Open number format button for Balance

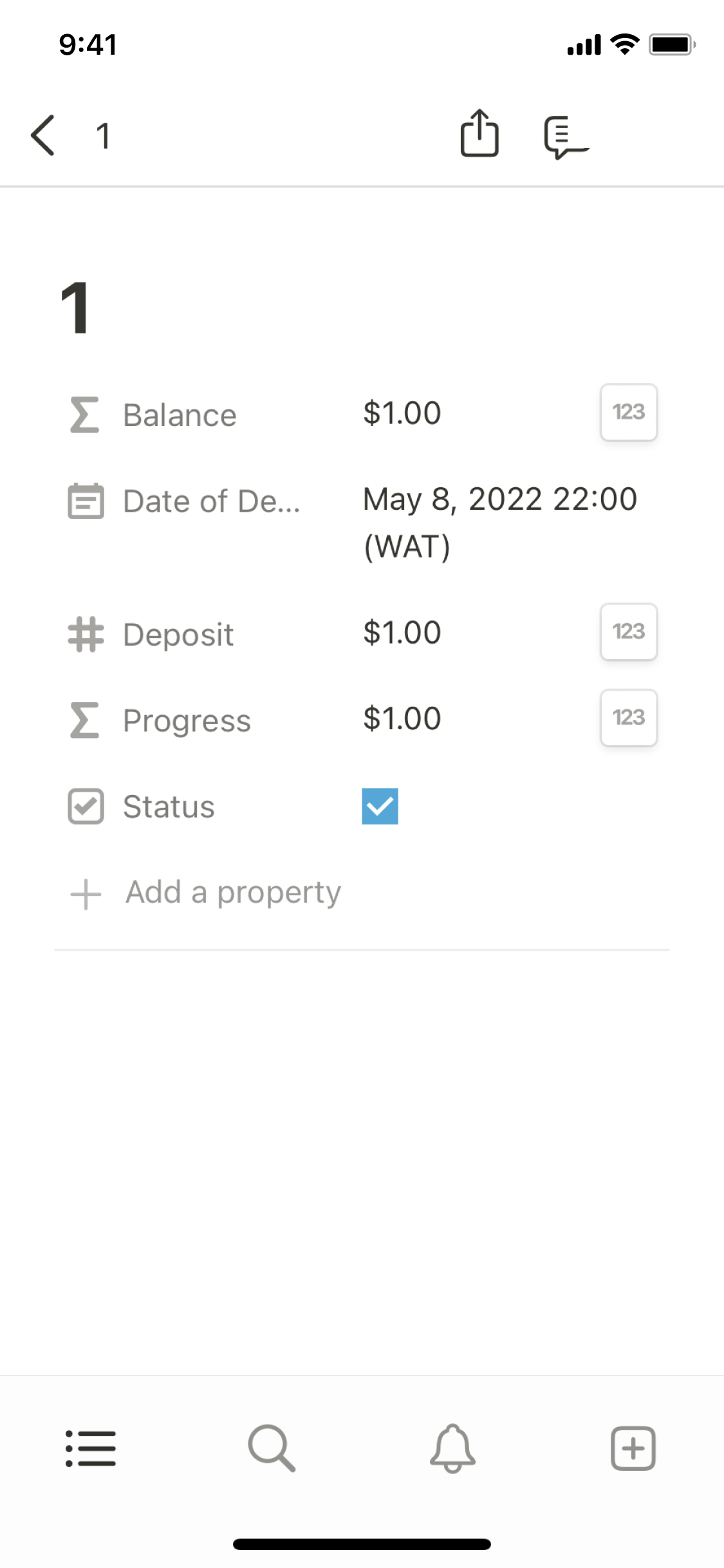pos(628,413)
